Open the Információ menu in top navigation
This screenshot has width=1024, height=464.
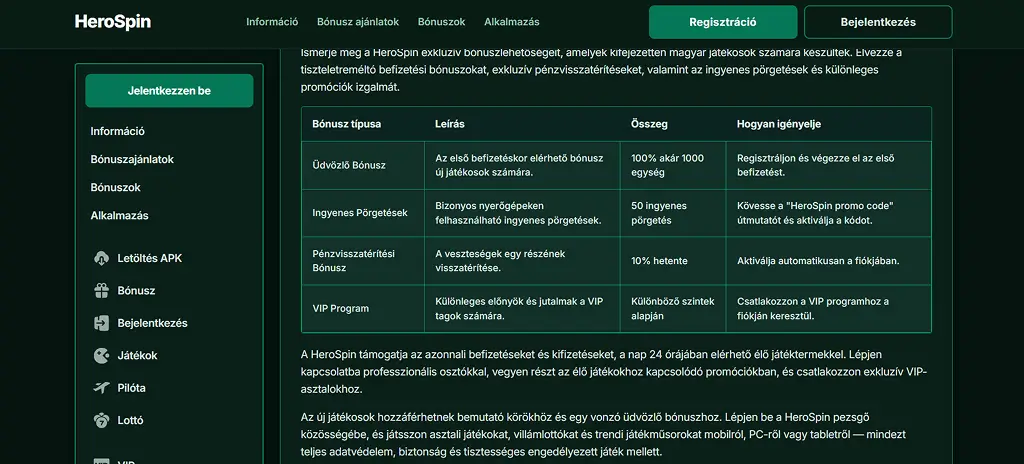[x=272, y=22]
